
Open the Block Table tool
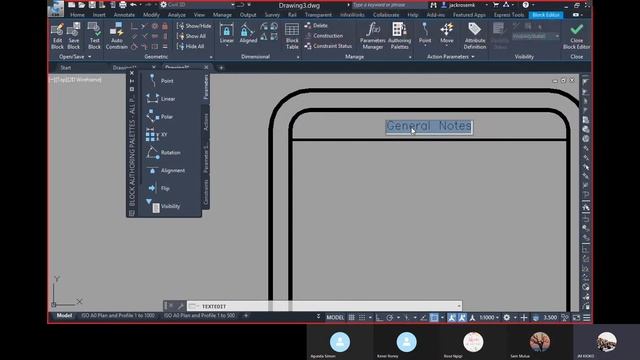click(292, 36)
